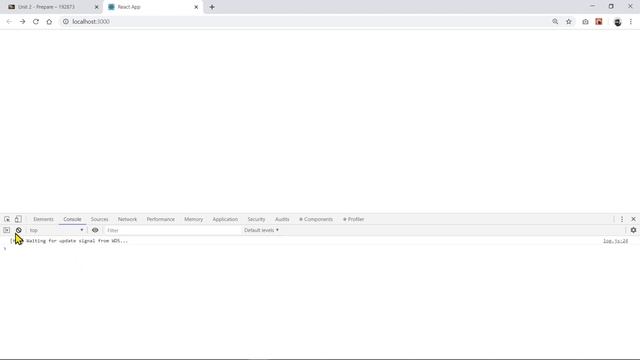Click the console Filter input field
Image resolution: width=640 pixels, height=360 pixels.
pyautogui.click(x=172, y=230)
